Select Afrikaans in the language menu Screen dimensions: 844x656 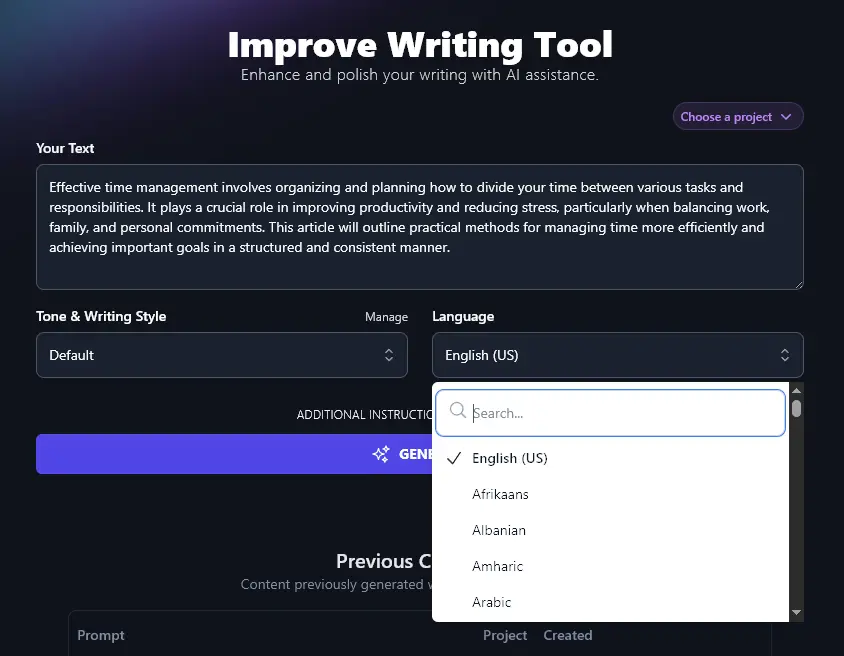(x=500, y=494)
